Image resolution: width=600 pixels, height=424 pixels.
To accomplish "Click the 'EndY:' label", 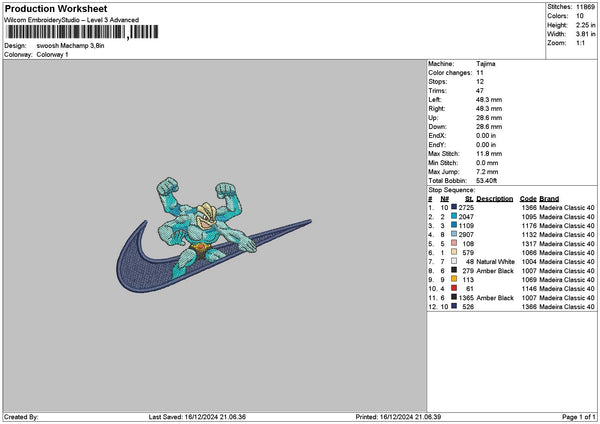I will [437, 145].
